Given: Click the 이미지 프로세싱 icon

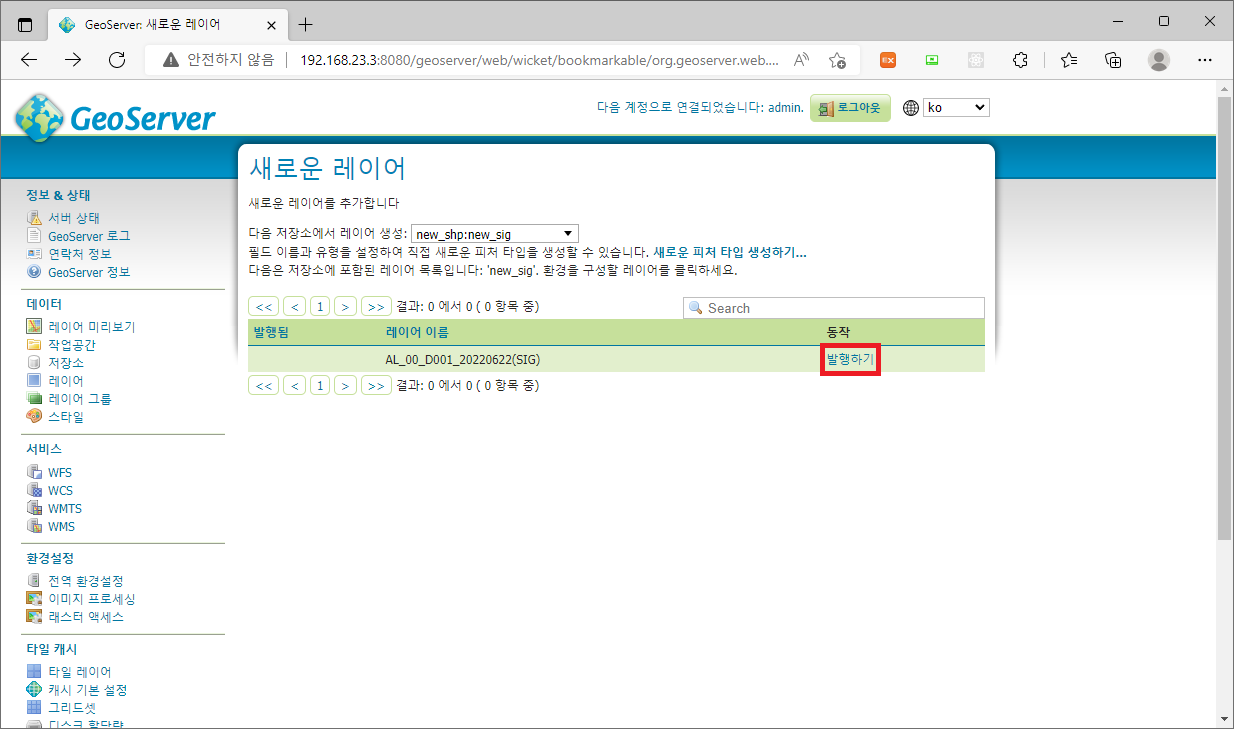Looking at the screenshot, I should pos(34,598).
